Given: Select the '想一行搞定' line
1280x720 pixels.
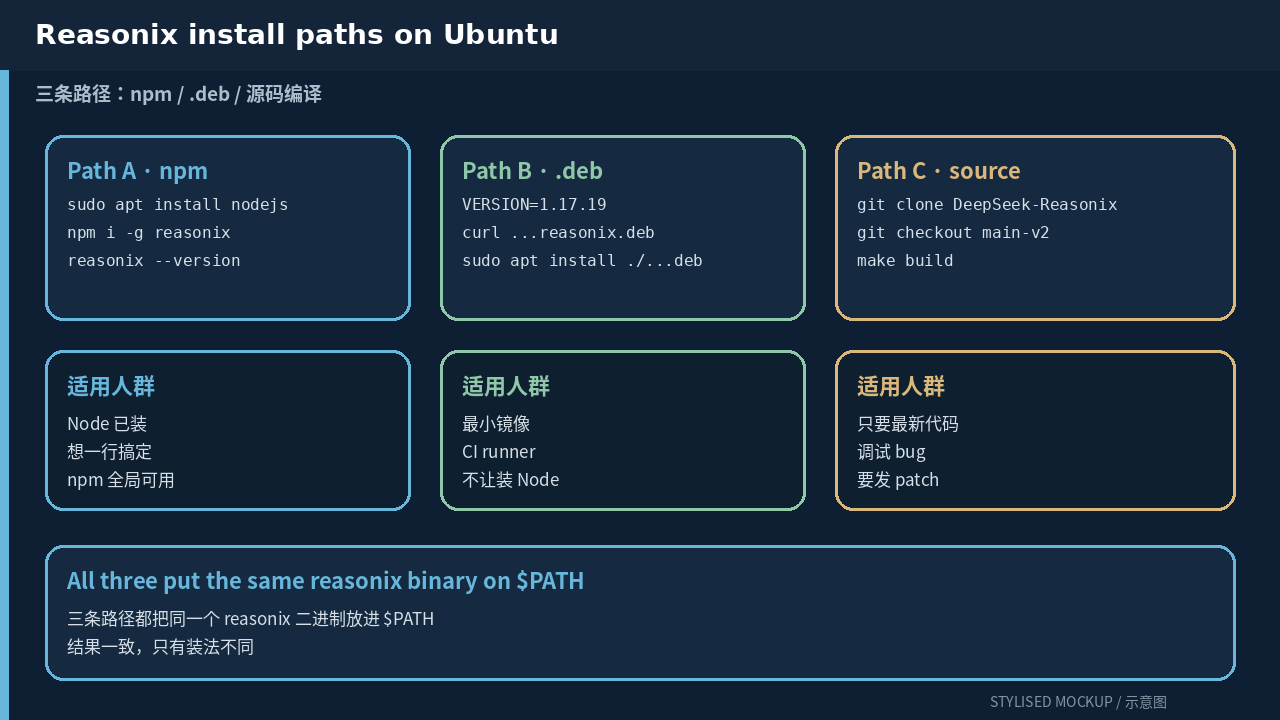Looking at the screenshot, I should point(110,452).
